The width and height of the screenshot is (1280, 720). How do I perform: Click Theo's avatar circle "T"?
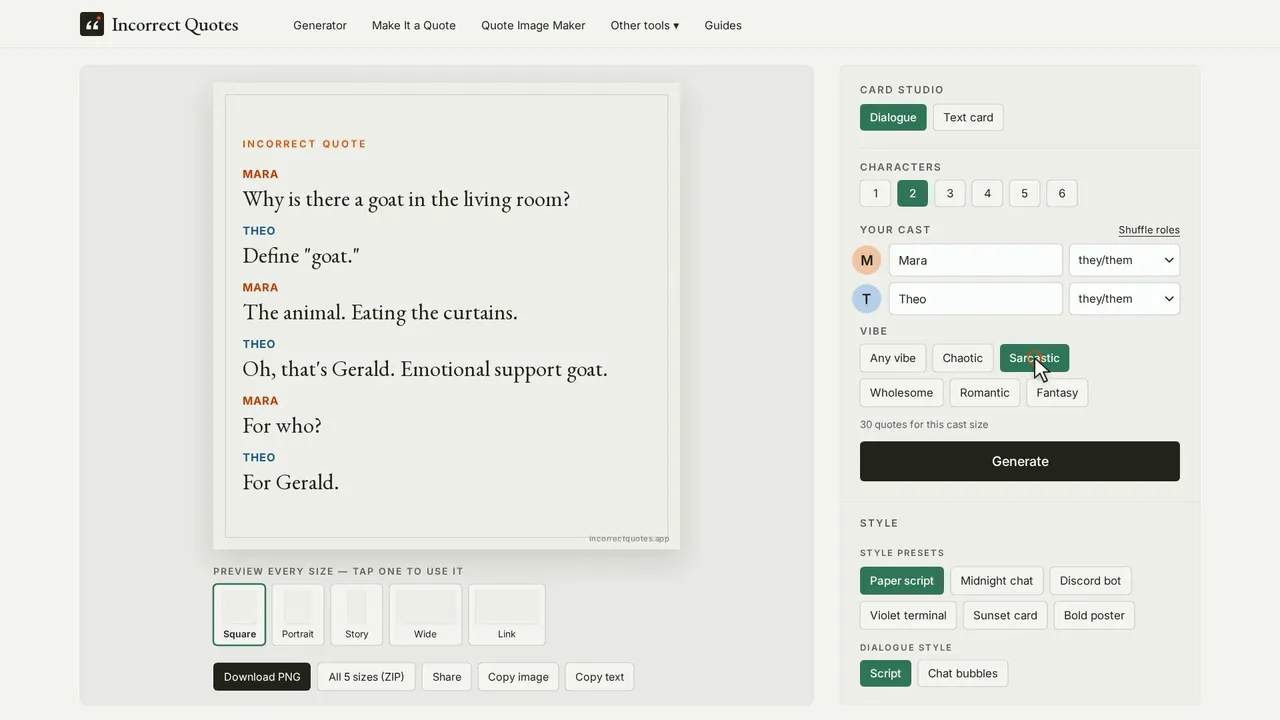pyautogui.click(x=867, y=299)
